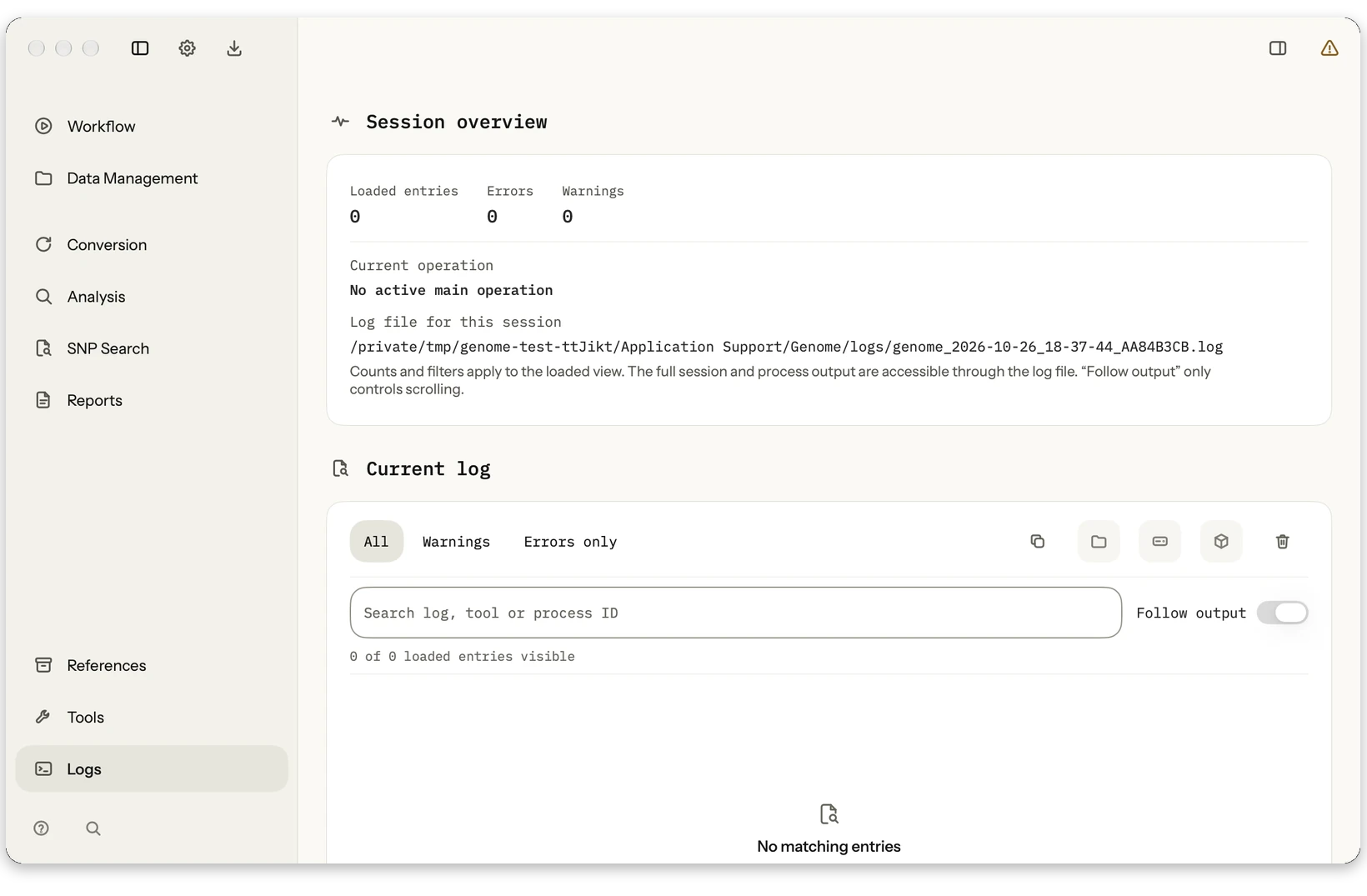Click the Loaded entries label
This screenshot has height=896, width=1367.
(403, 191)
